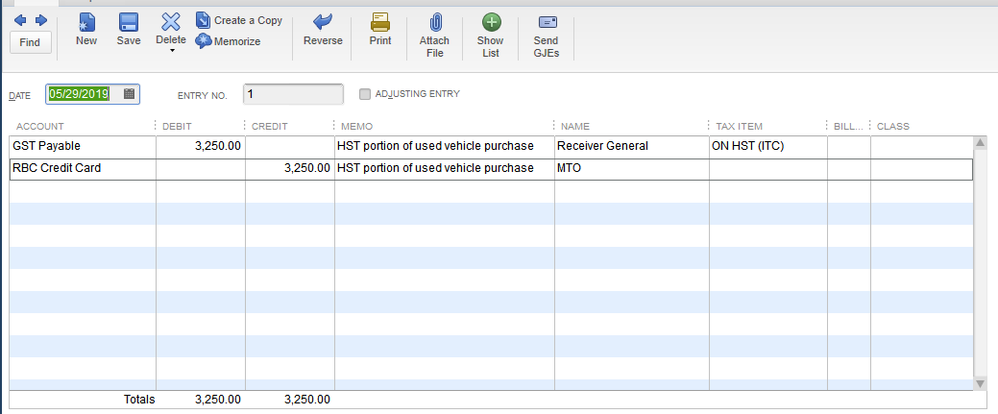Click the Find button
The width and height of the screenshot is (998, 414).
click(30, 43)
